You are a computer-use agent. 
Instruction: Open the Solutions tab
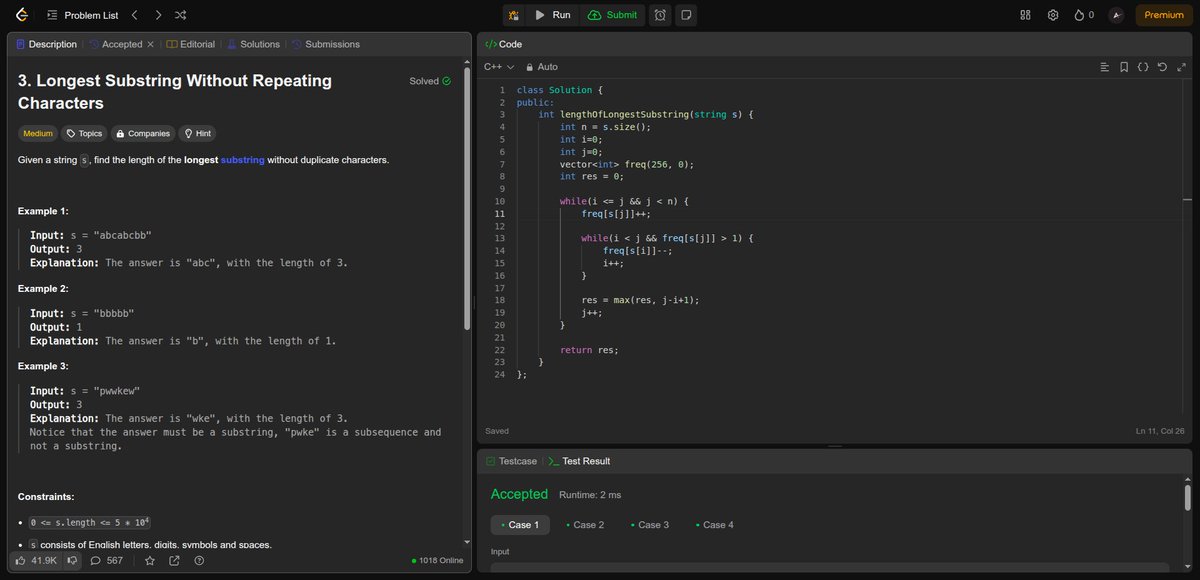coord(253,44)
